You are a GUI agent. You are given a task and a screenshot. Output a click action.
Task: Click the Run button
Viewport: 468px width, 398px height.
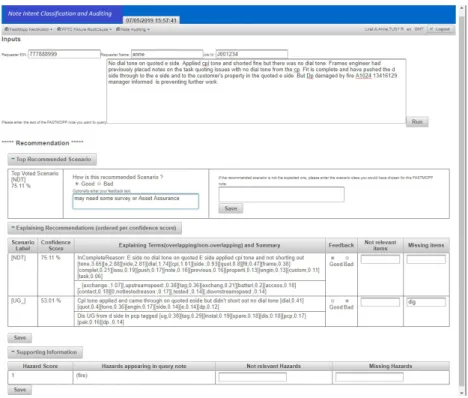click(417, 122)
